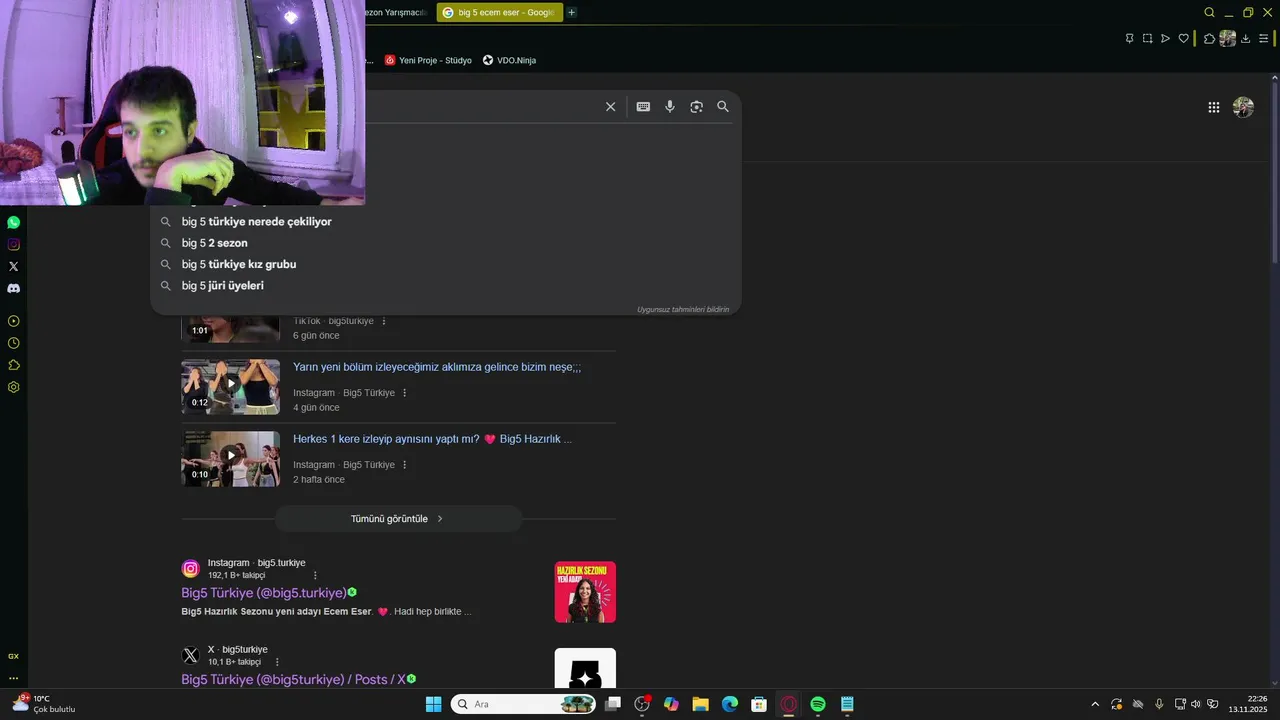Click the taskbar 'Ara' search field

coord(524,704)
